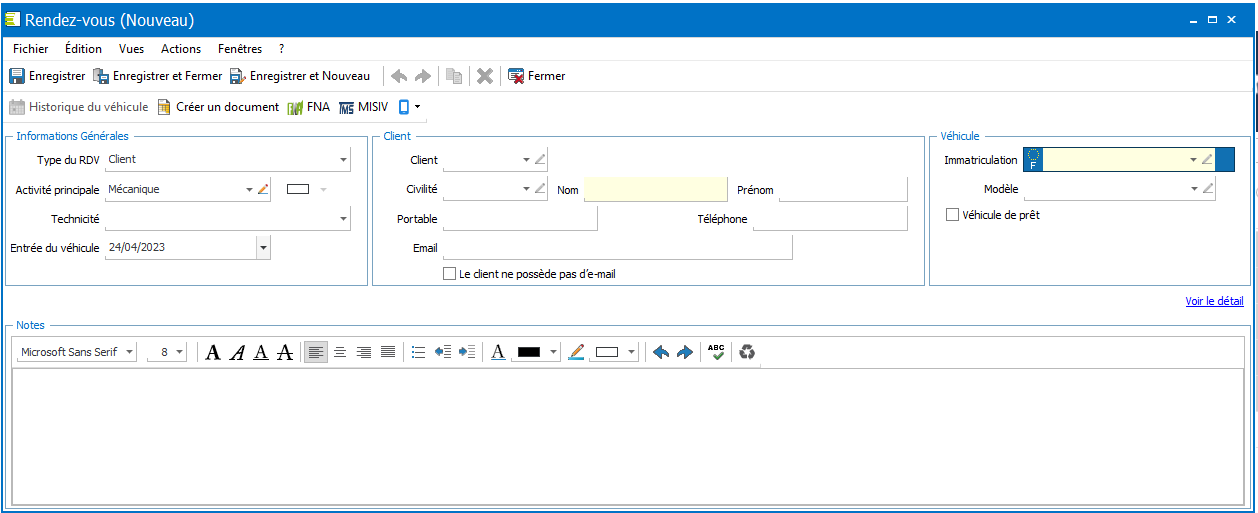
Task: Click the copy documents icon in toolbar
Action: pyautogui.click(x=454, y=76)
